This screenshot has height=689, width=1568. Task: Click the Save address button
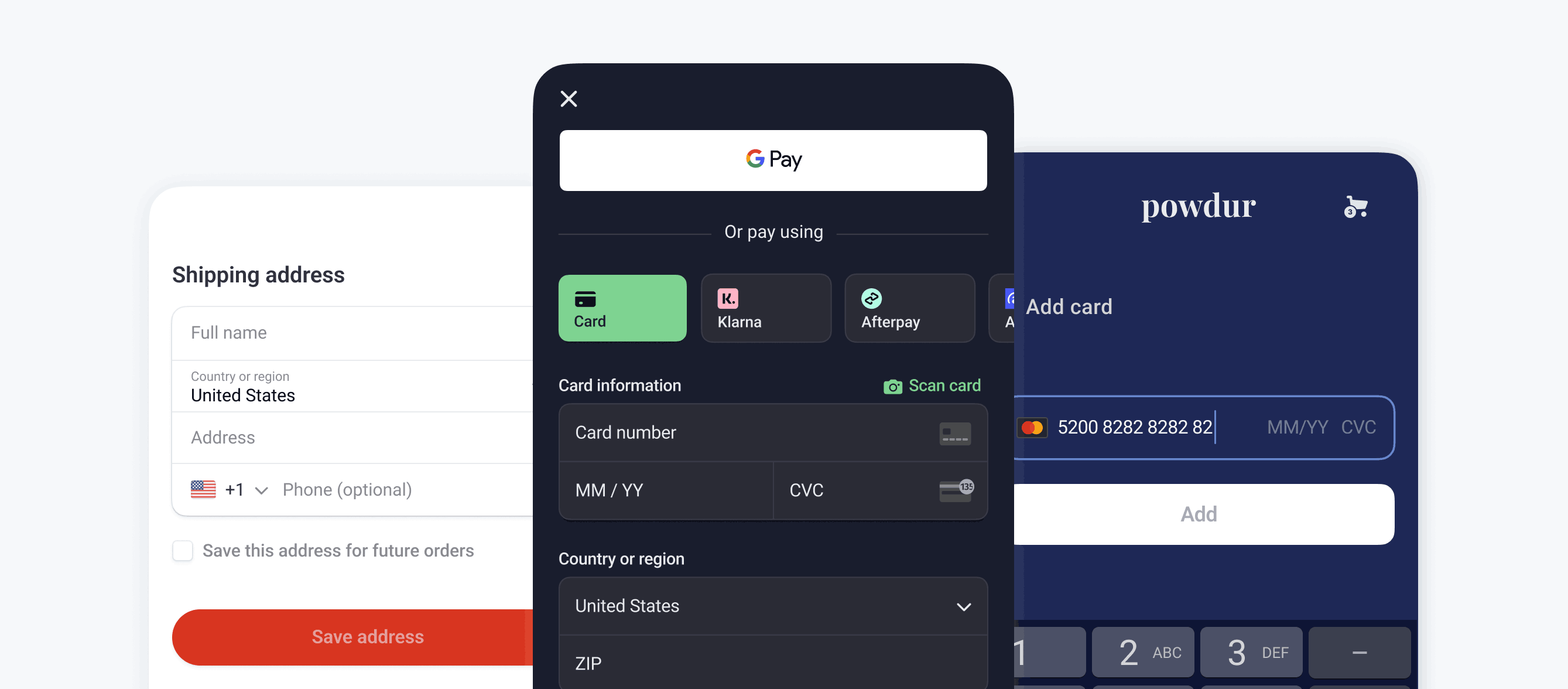coord(367,636)
